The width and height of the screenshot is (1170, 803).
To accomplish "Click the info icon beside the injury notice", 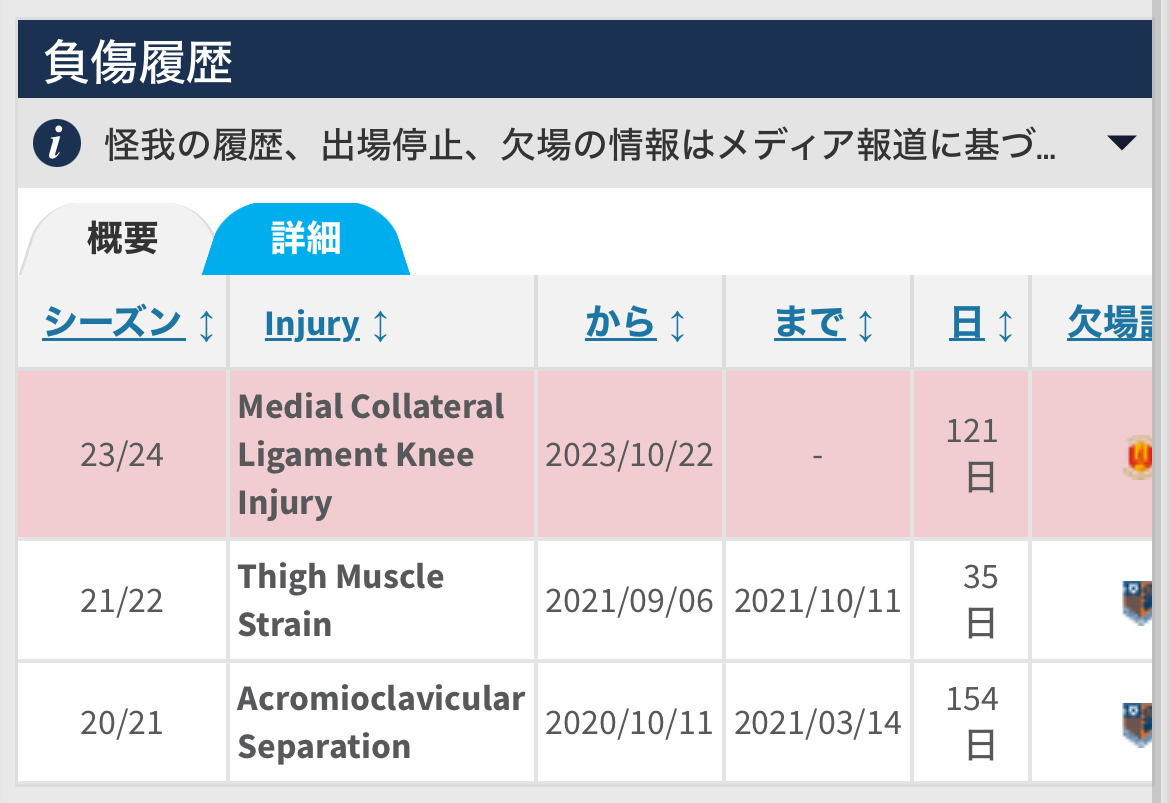I will (57, 143).
